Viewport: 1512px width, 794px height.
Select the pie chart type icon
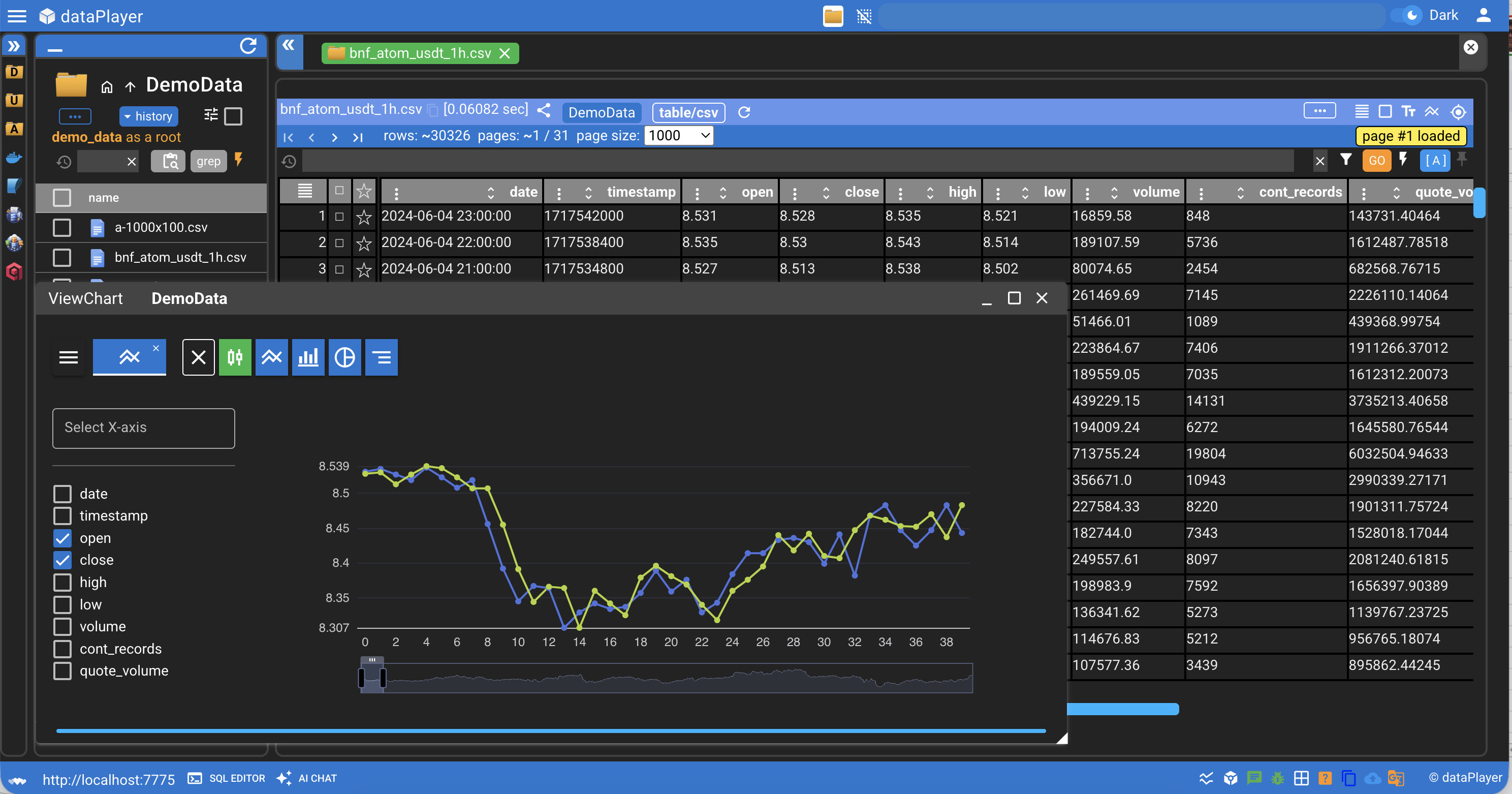click(344, 357)
